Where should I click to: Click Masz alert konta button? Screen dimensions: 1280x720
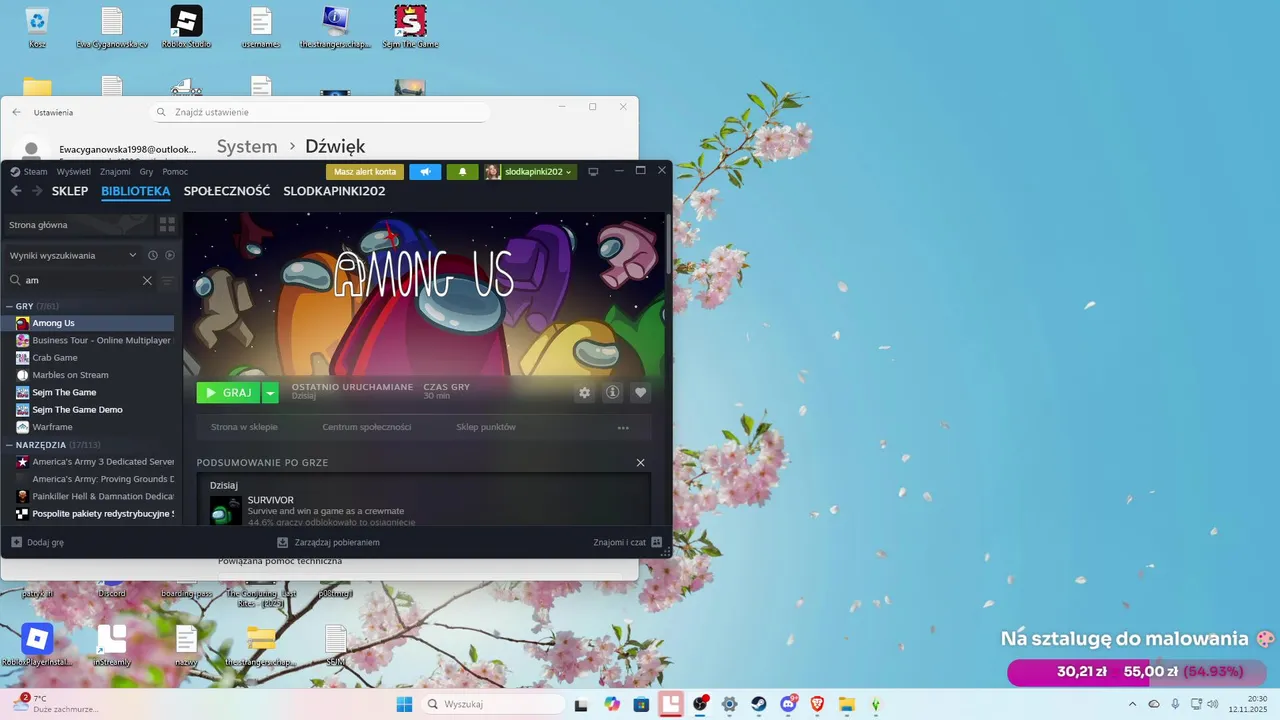point(365,172)
